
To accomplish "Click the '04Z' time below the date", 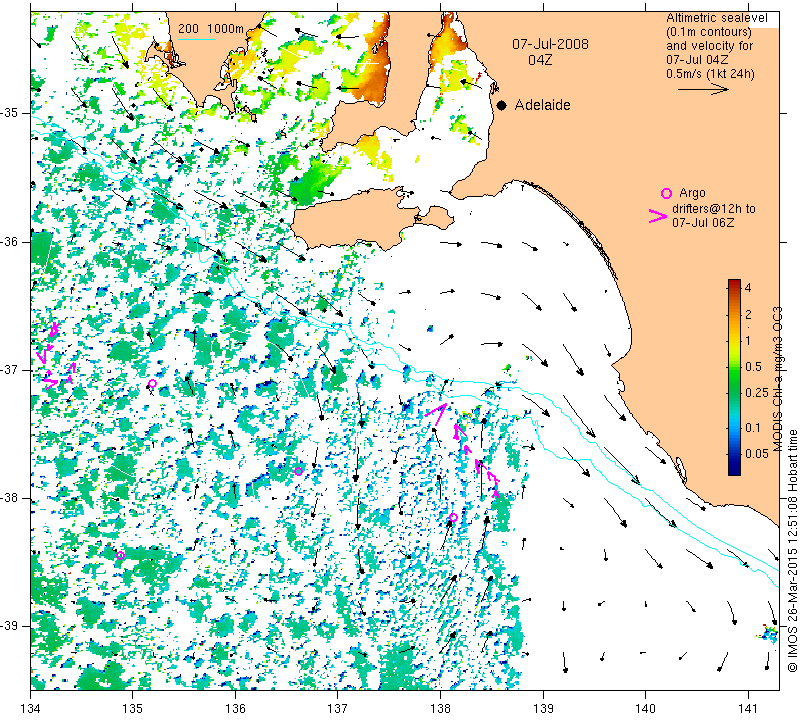I will point(540,60).
